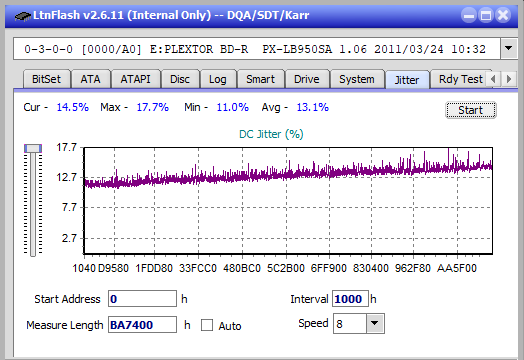Viewport: 524px width, 360px height.
Task: Open the ATAPI tab
Action: point(135,79)
